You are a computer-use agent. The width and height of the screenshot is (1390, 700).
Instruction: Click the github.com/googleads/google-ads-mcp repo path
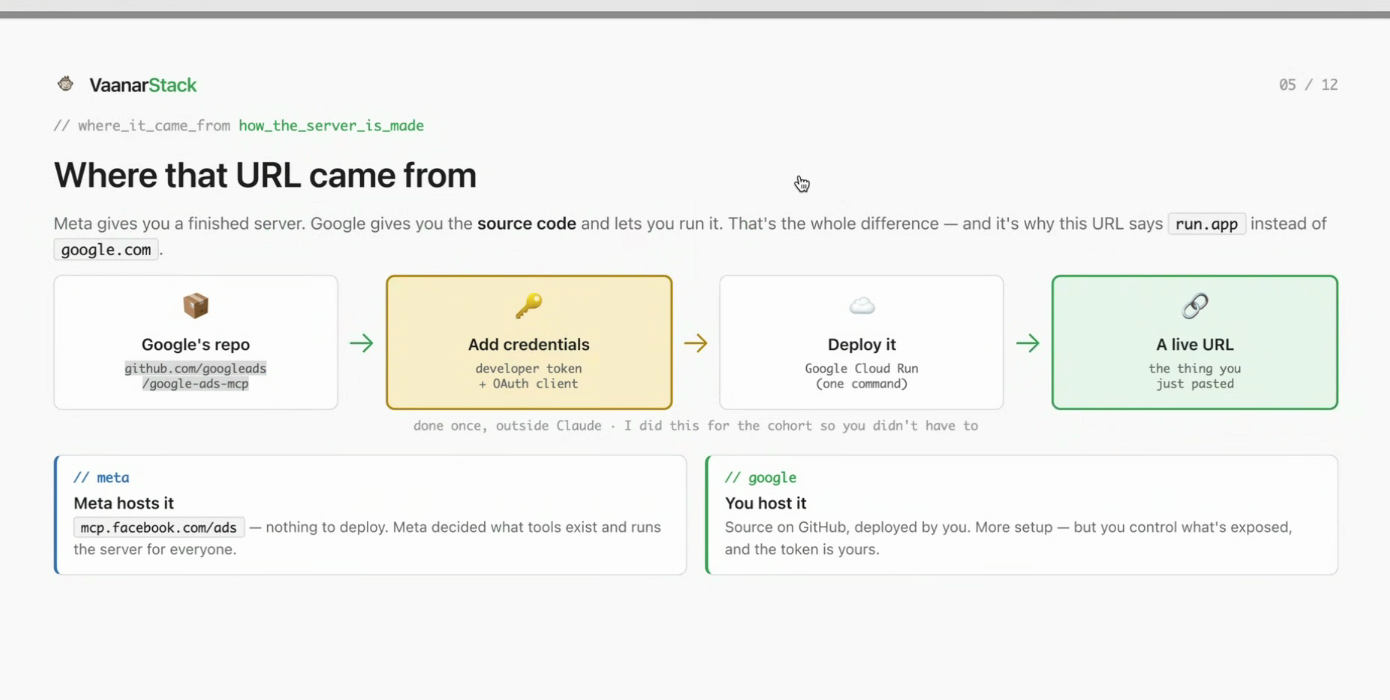coord(196,376)
